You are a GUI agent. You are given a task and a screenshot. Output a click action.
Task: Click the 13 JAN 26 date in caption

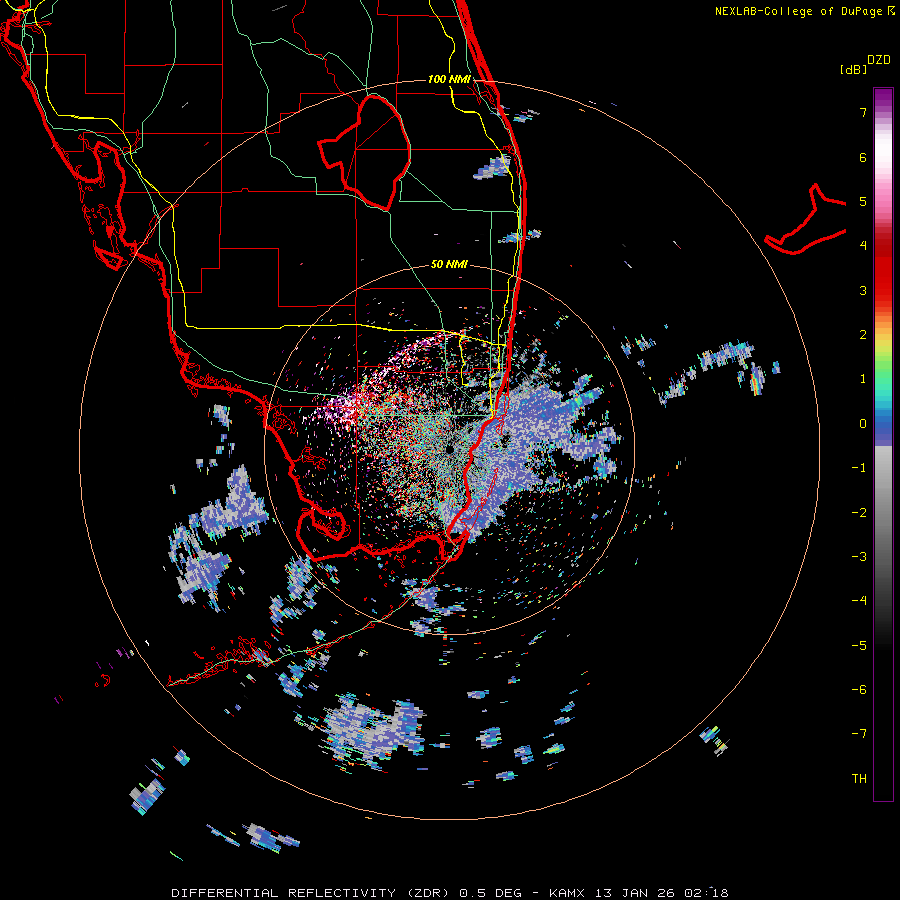(634, 893)
